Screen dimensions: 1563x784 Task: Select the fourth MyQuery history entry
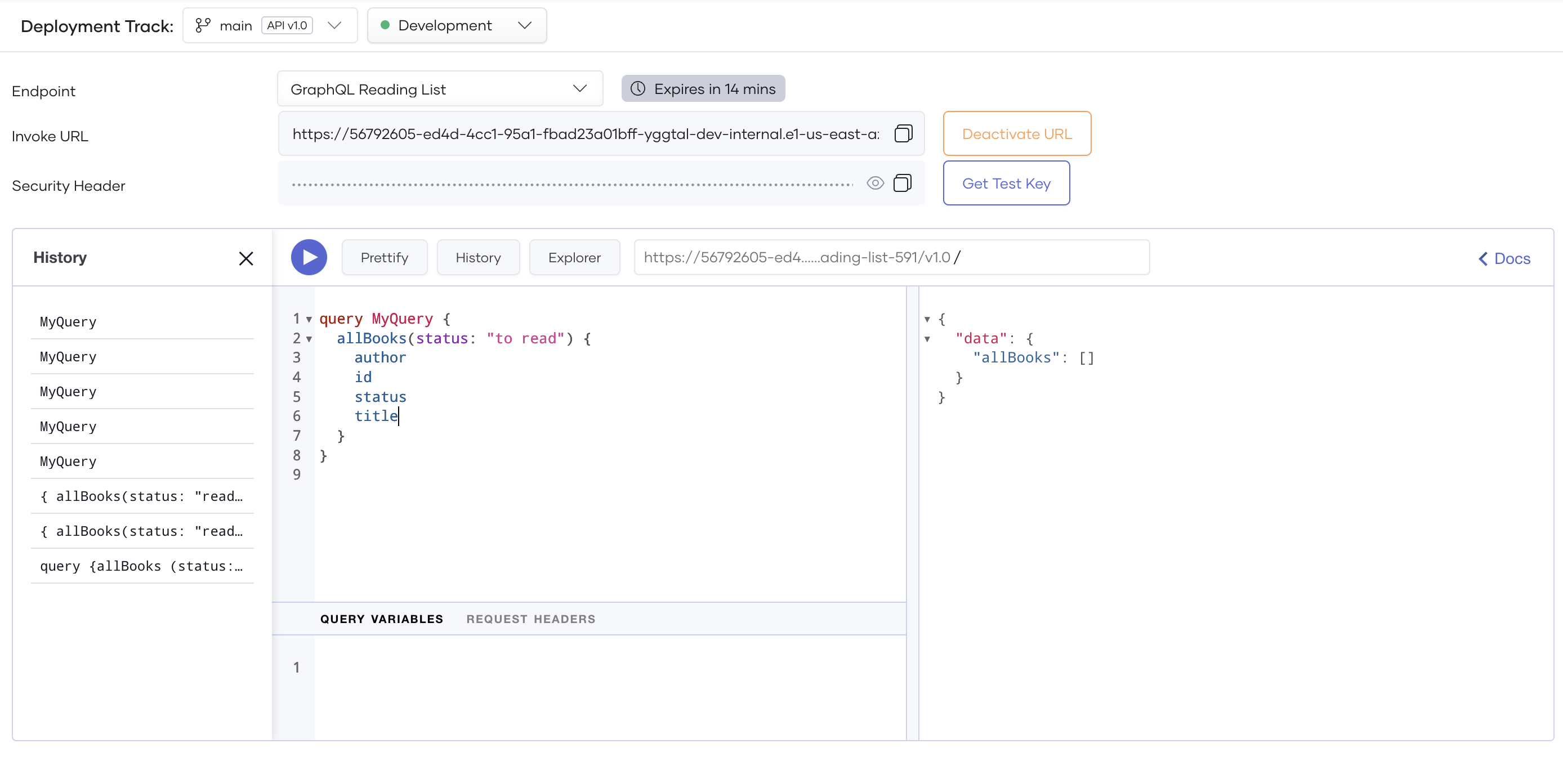[x=142, y=426]
